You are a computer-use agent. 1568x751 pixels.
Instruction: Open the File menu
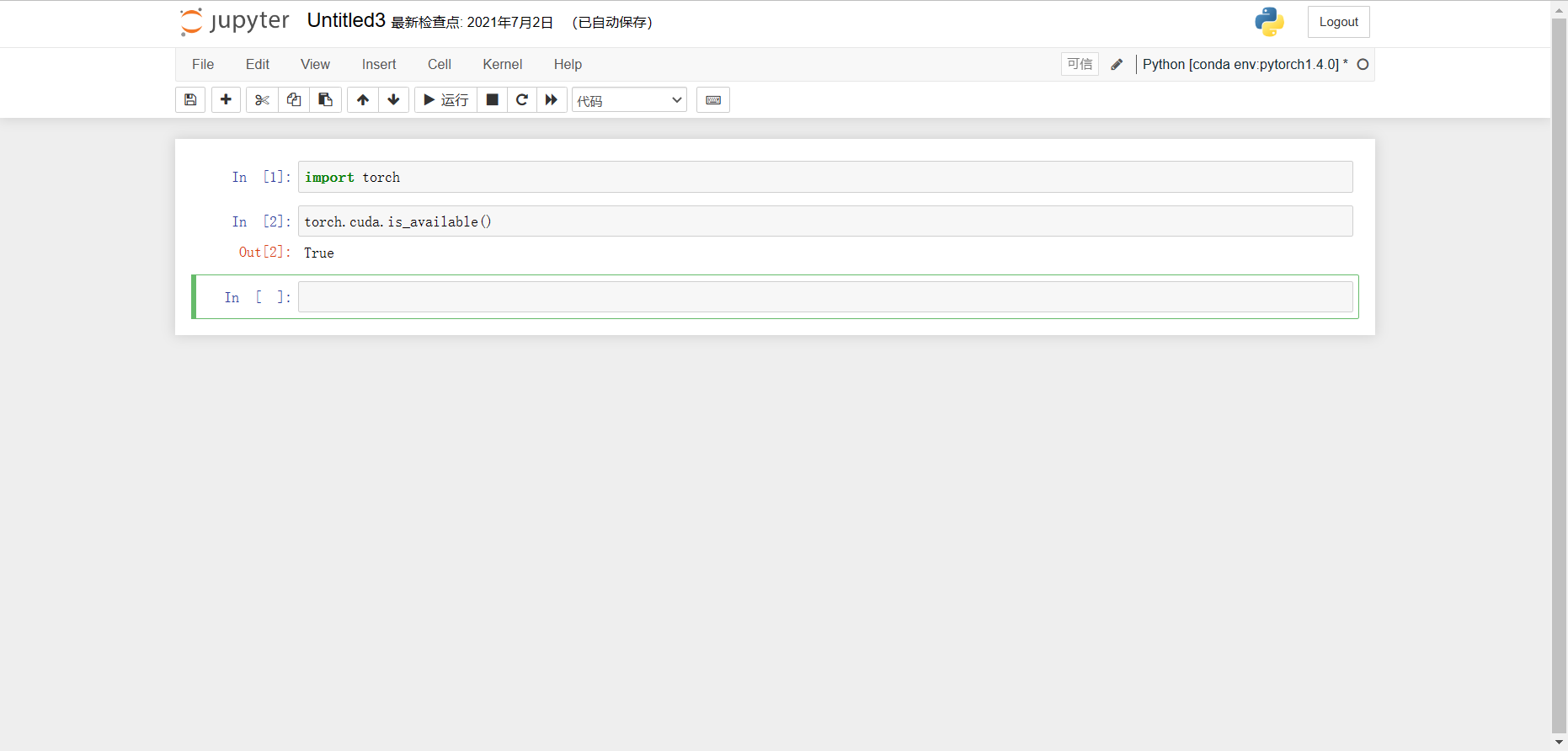coord(203,65)
